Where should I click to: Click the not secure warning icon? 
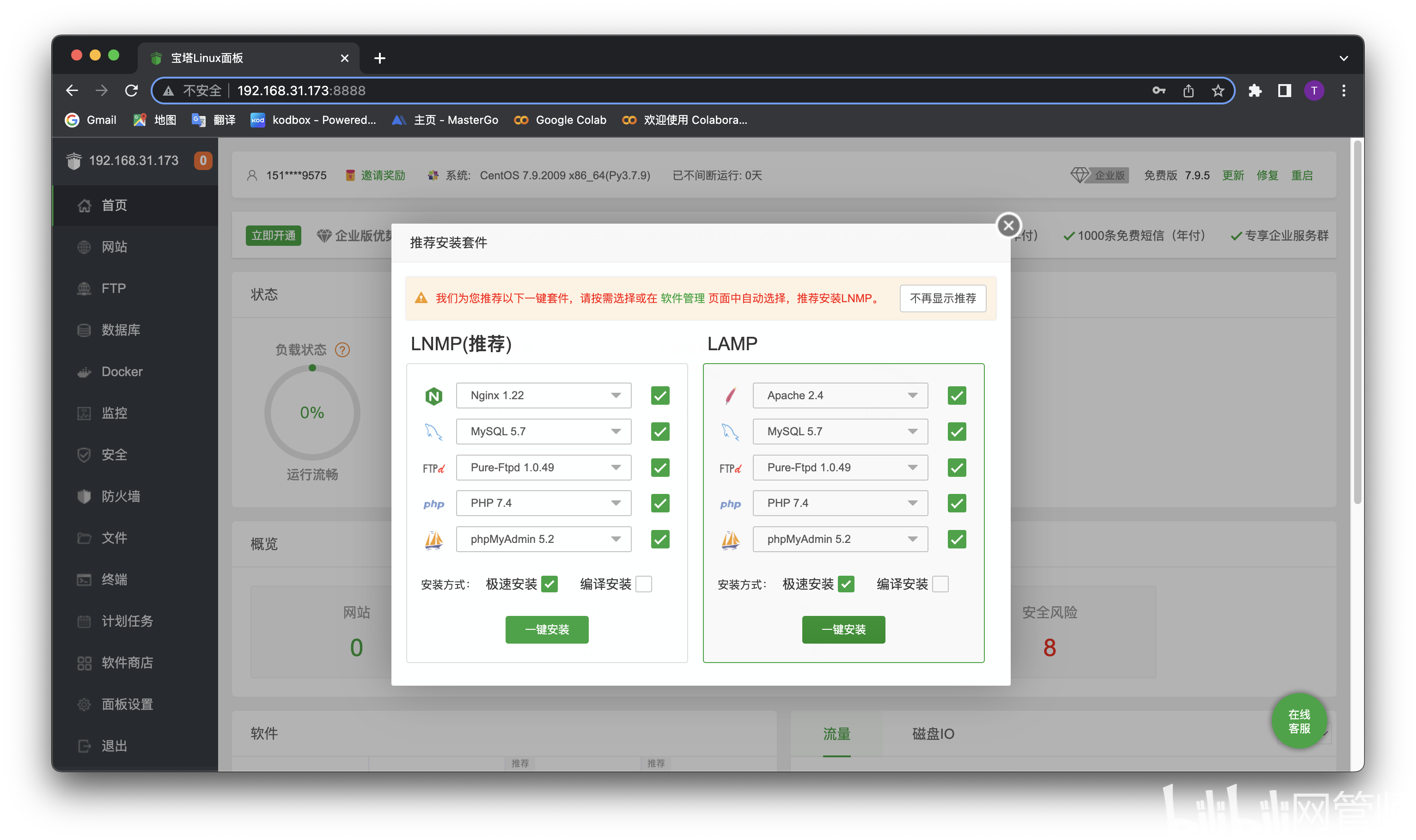[168, 91]
